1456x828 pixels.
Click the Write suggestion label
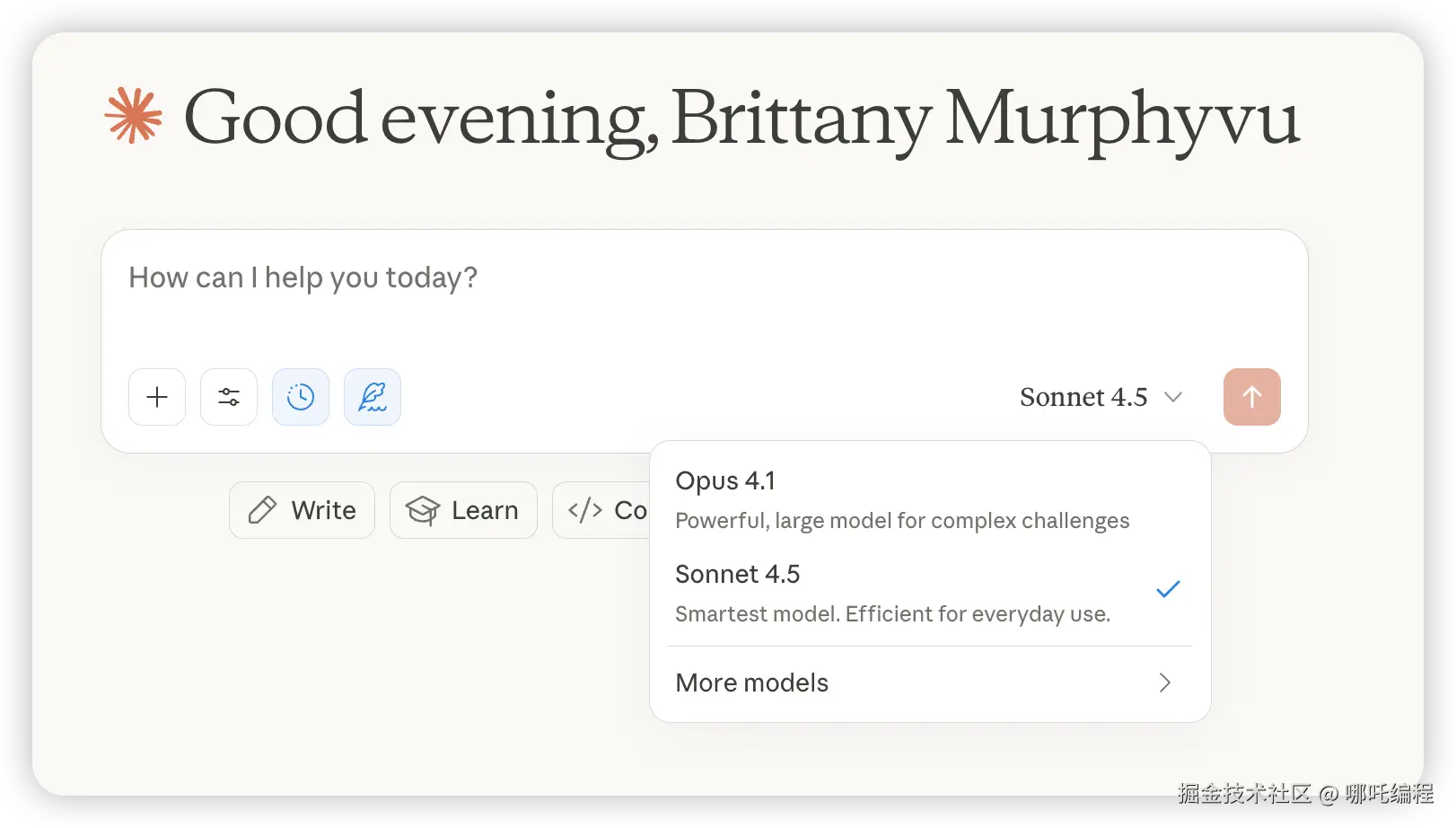click(323, 510)
